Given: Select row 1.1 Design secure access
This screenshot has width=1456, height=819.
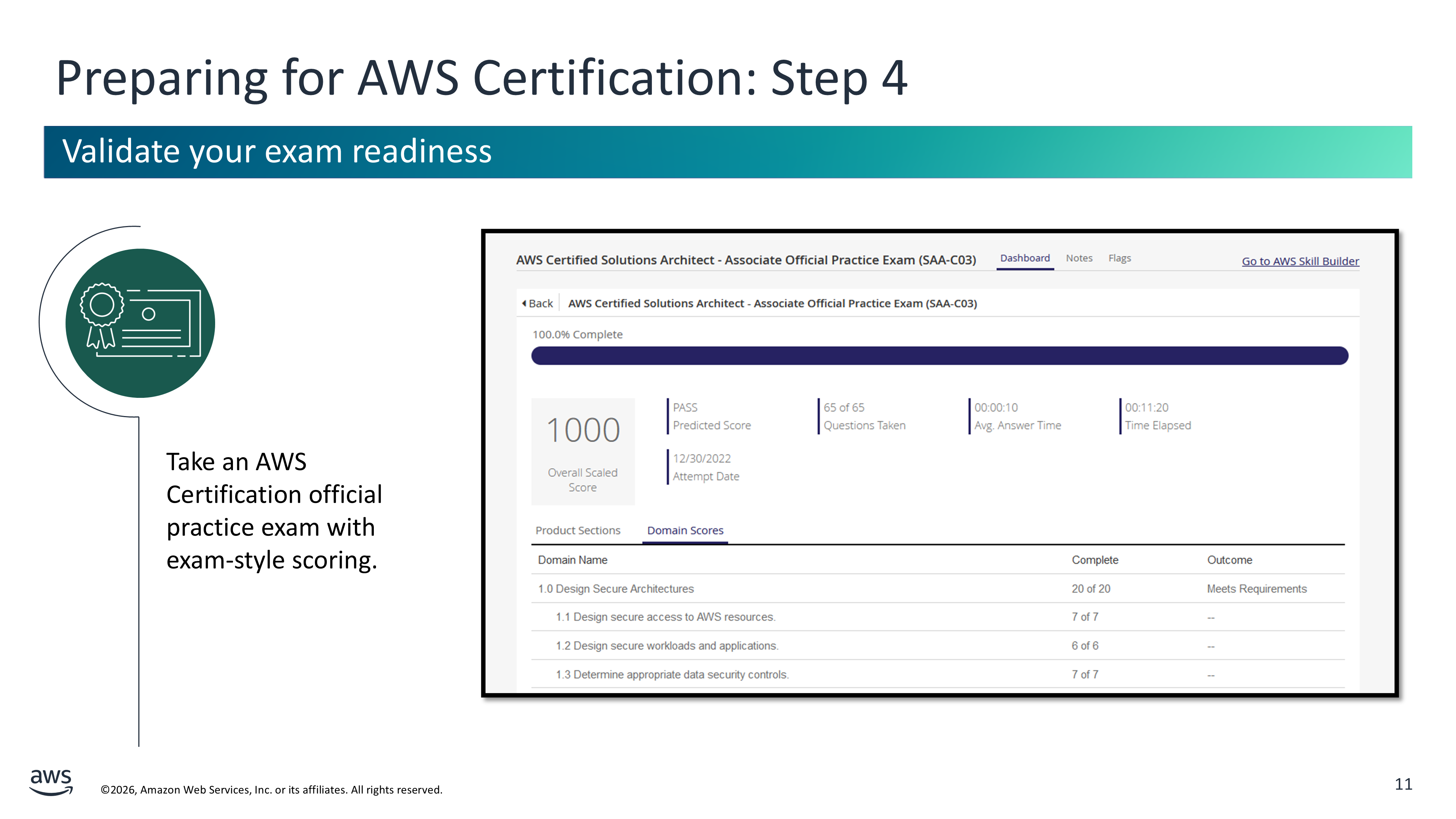Looking at the screenshot, I should click(665, 617).
